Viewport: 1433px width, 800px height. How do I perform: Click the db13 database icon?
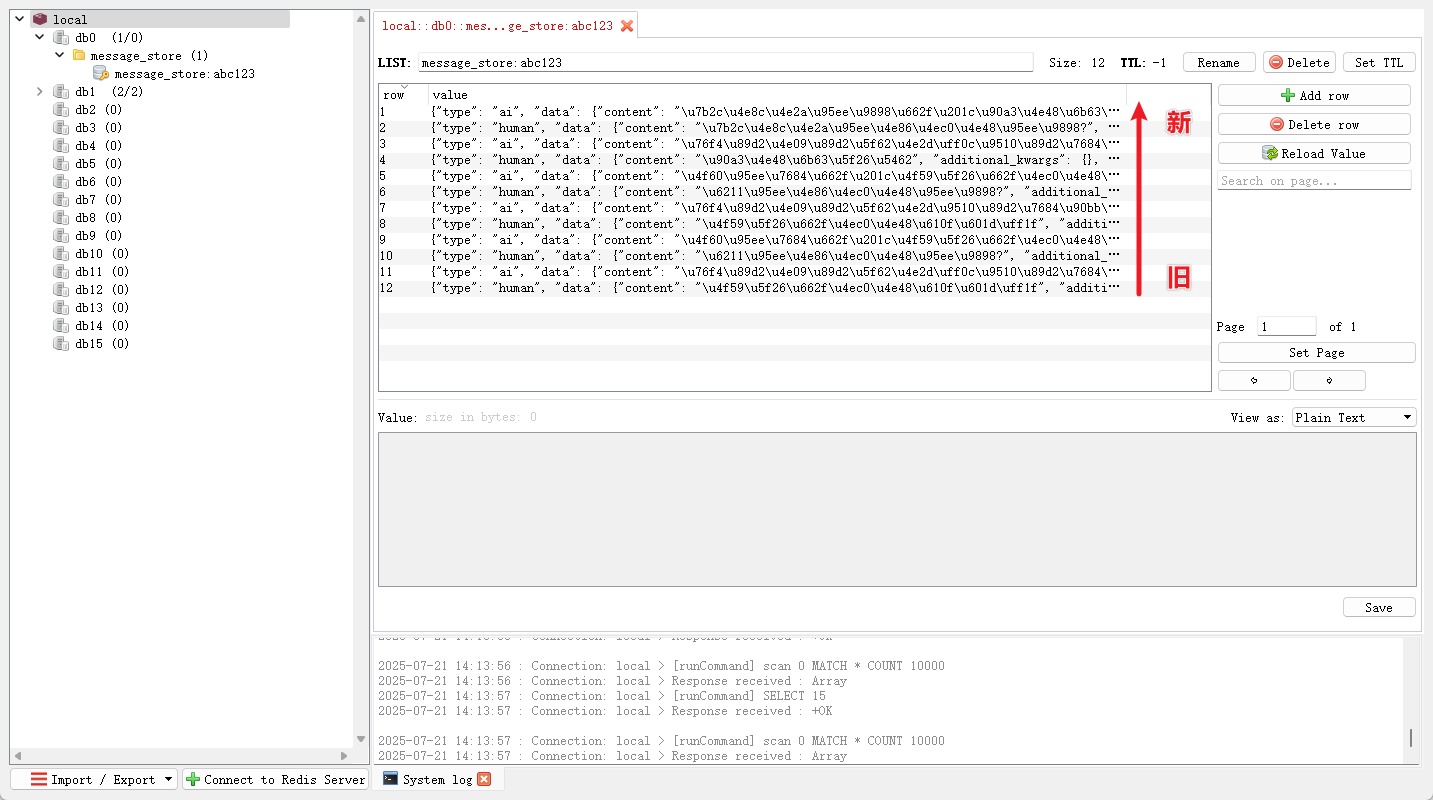(x=61, y=307)
